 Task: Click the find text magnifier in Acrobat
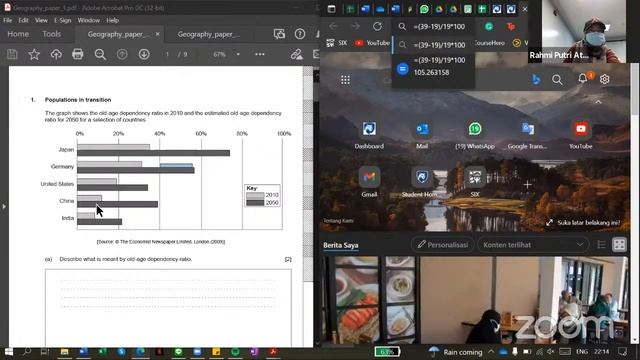100,54
